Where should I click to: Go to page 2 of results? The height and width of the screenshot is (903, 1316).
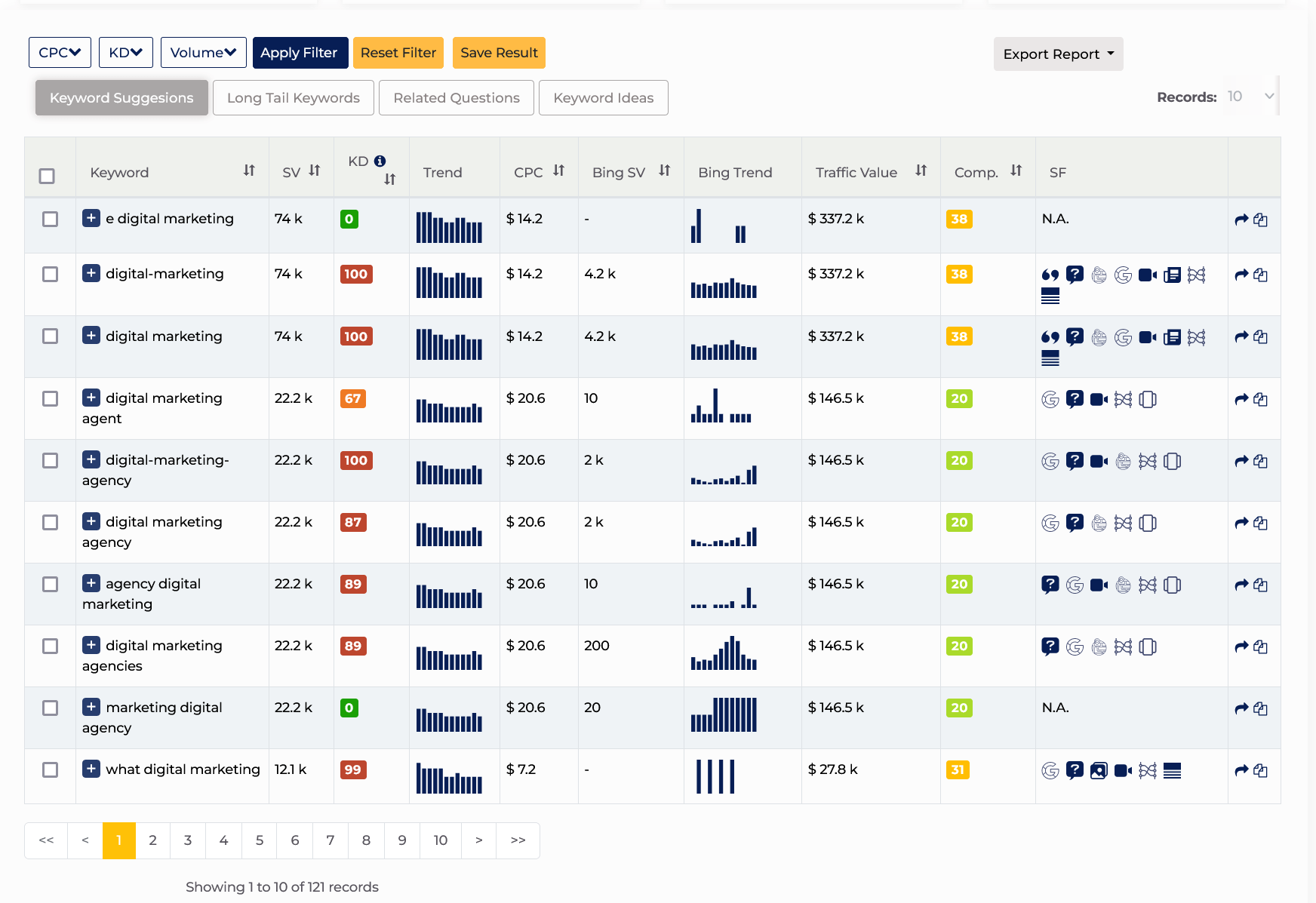pos(152,840)
